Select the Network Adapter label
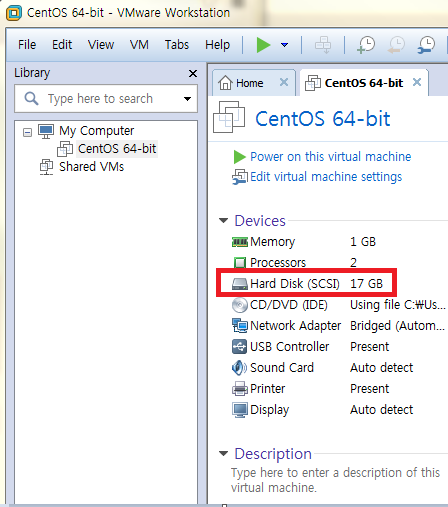Screen dimensions: 448x507 tap(295, 326)
